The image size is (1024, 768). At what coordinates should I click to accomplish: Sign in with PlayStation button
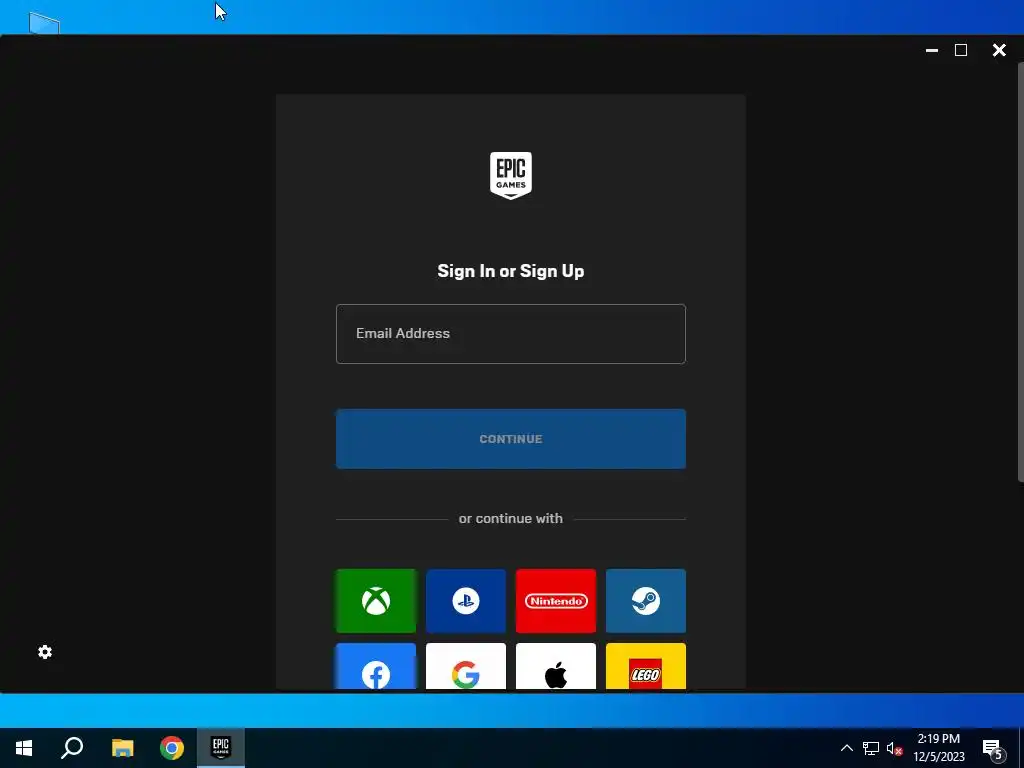[x=466, y=601]
